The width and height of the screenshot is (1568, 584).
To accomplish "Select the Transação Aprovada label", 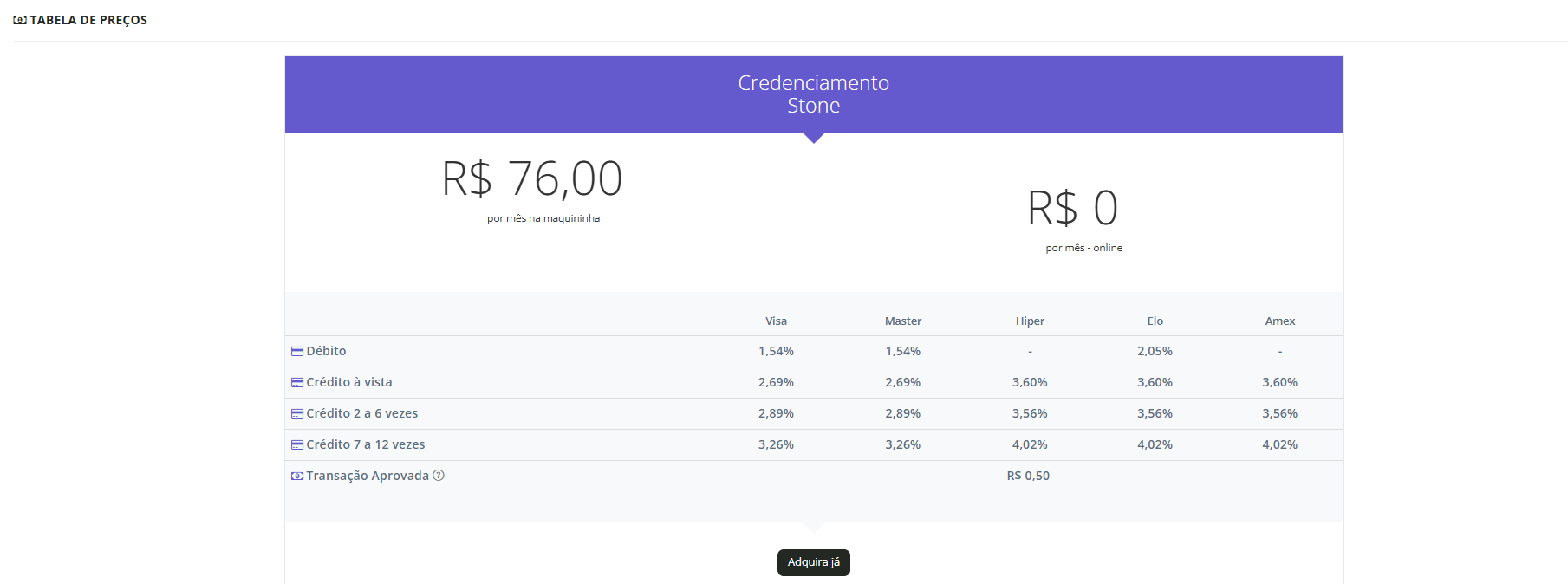I will pyautogui.click(x=368, y=476).
